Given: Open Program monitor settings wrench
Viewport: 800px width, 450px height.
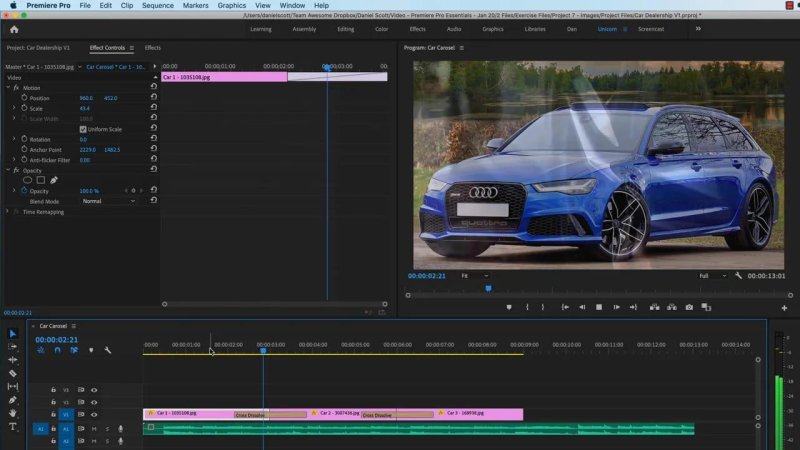Looking at the screenshot, I should pyautogui.click(x=738, y=276).
